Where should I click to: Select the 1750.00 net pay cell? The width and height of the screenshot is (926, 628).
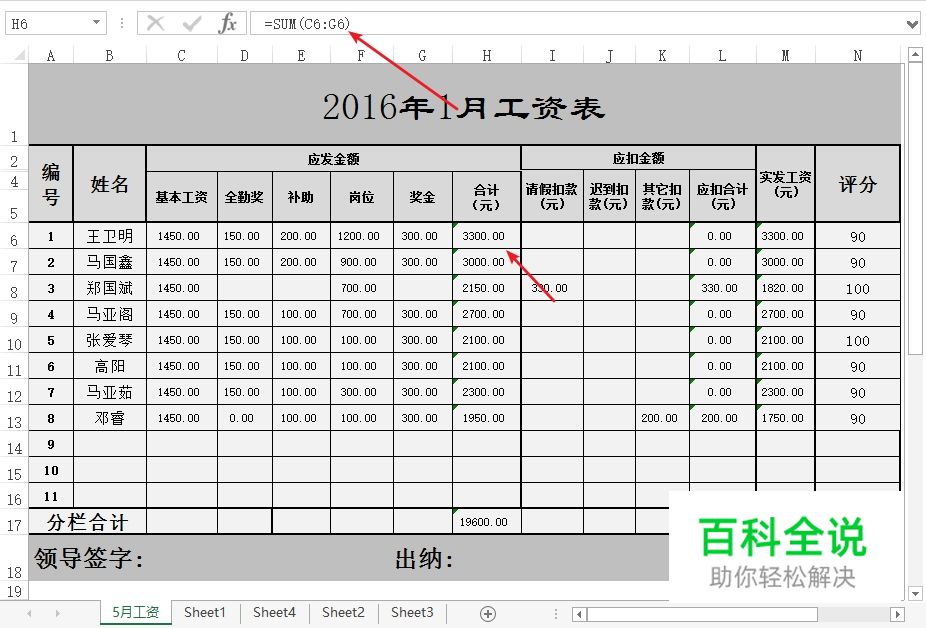point(785,418)
